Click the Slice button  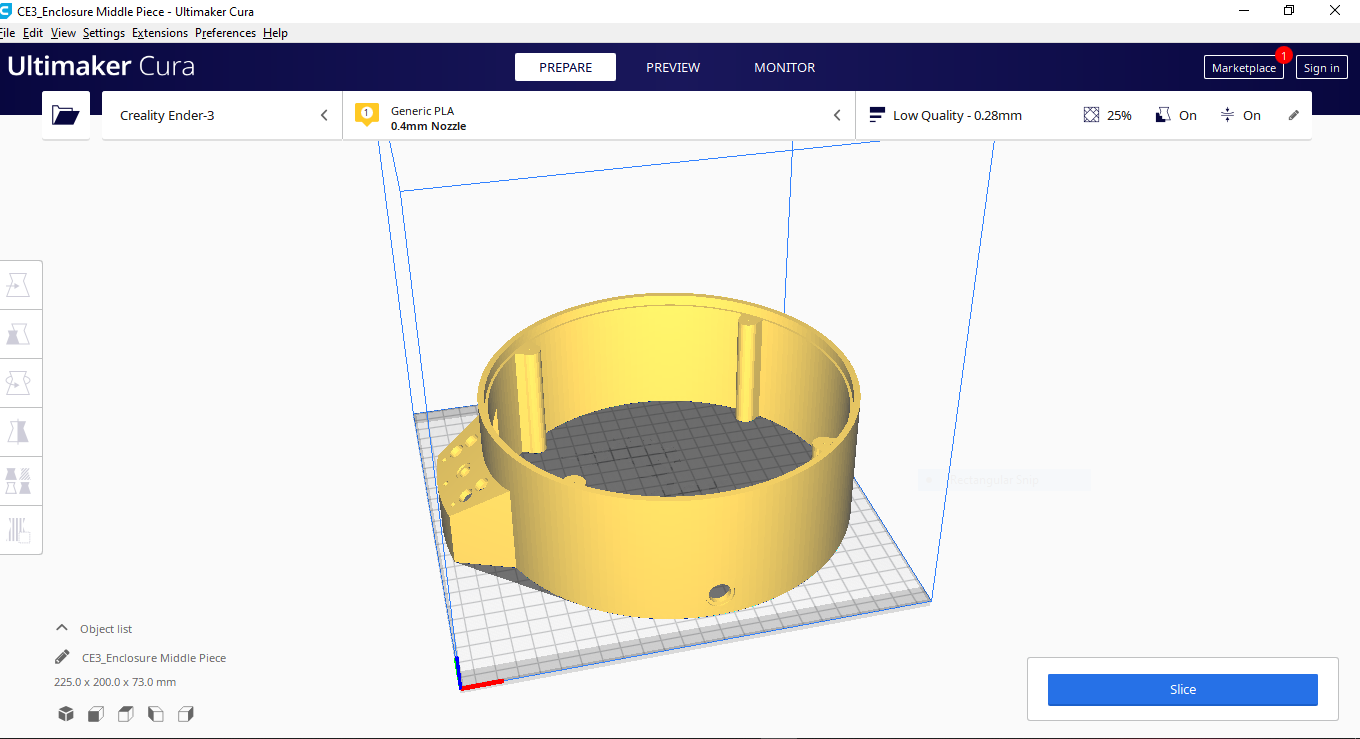click(1183, 689)
